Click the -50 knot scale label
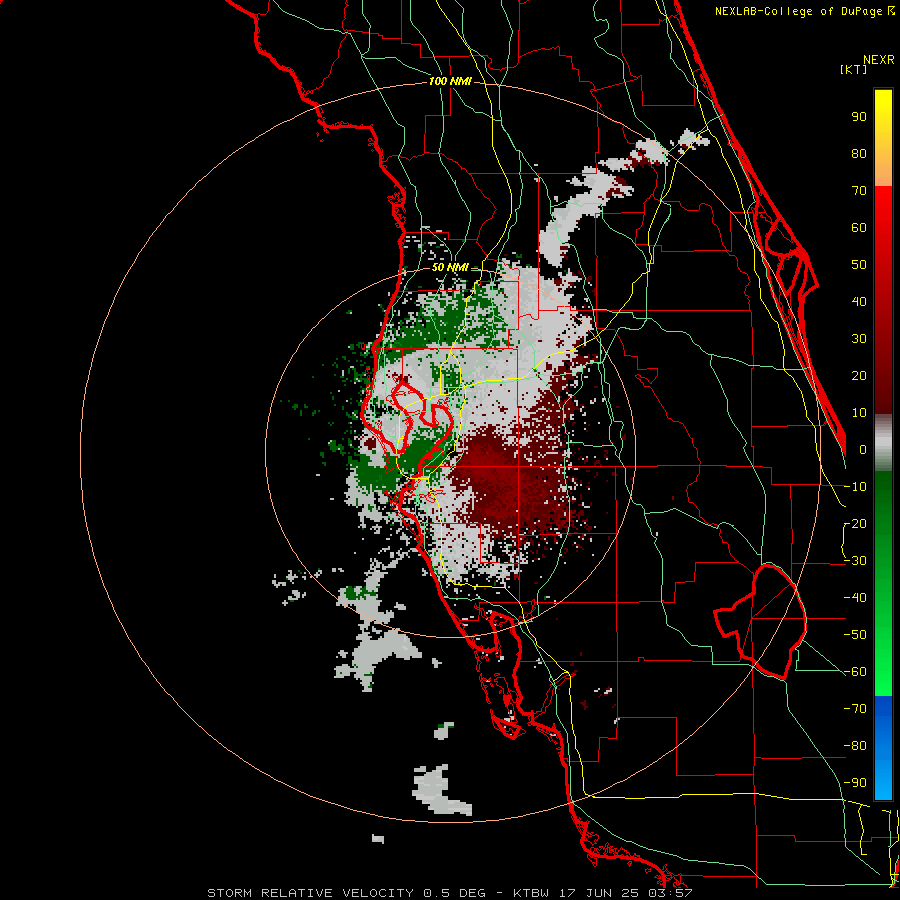Viewport: 900px width, 900px height. click(x=855, y=635)
